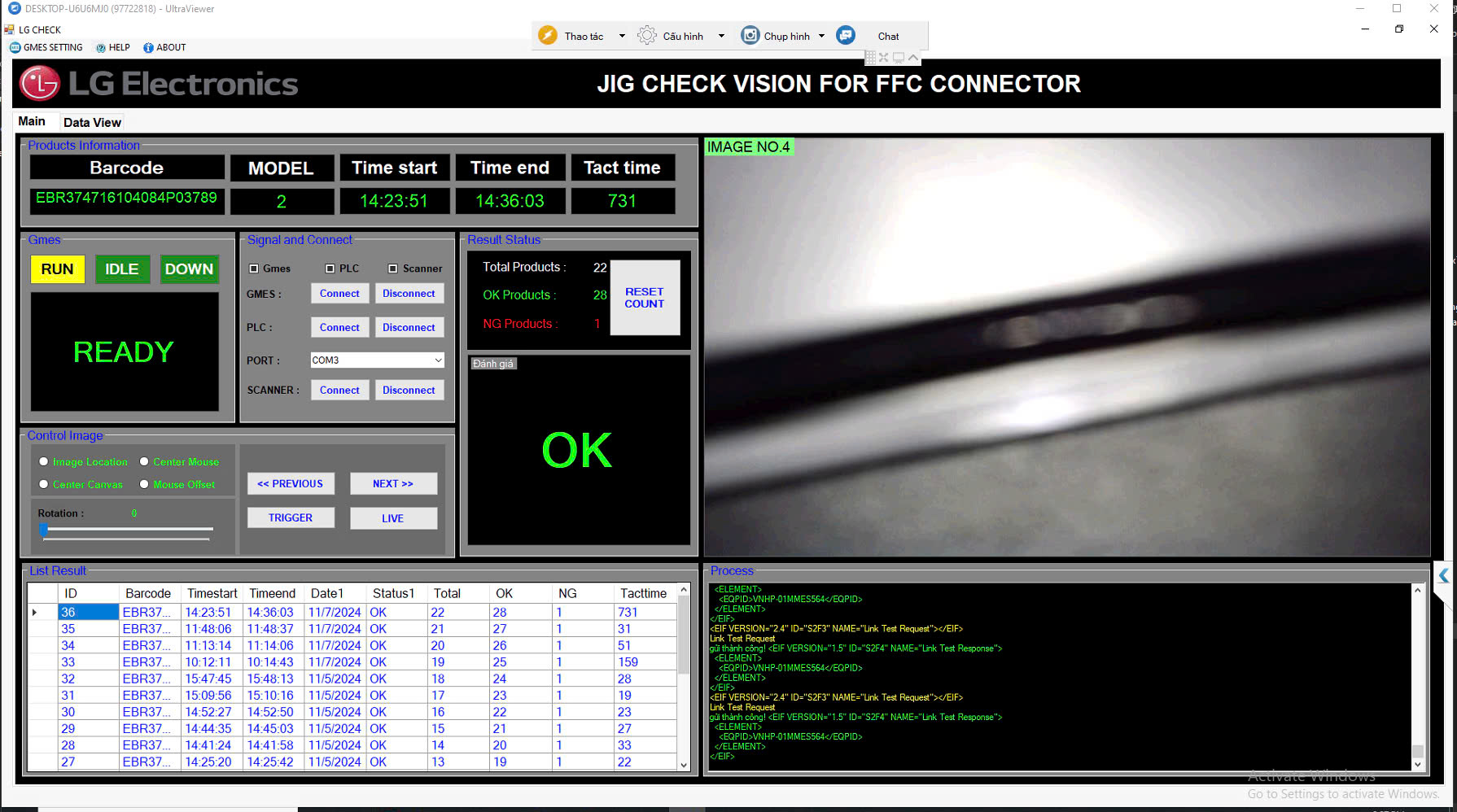Toggle the PLC checkbox

coord(330,268)
